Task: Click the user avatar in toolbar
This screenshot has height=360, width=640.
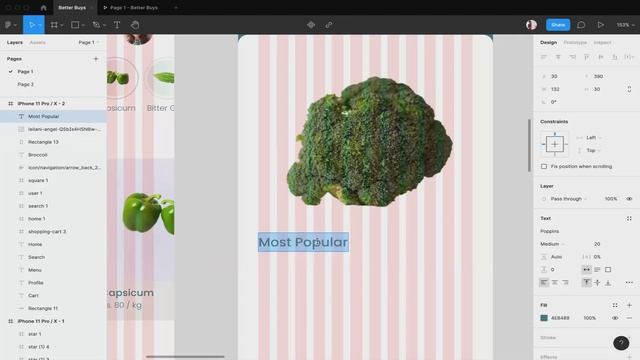Action: 531,25
